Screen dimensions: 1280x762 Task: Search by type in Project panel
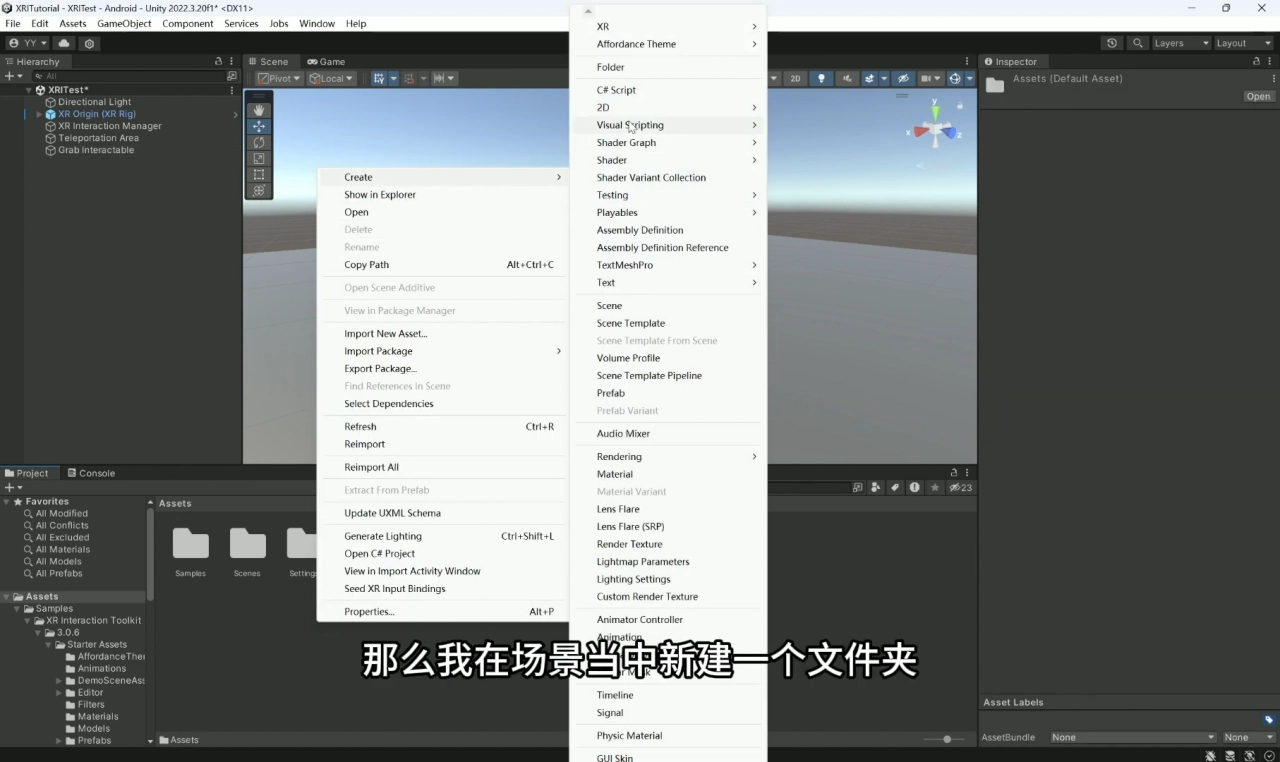pos(876,487)
